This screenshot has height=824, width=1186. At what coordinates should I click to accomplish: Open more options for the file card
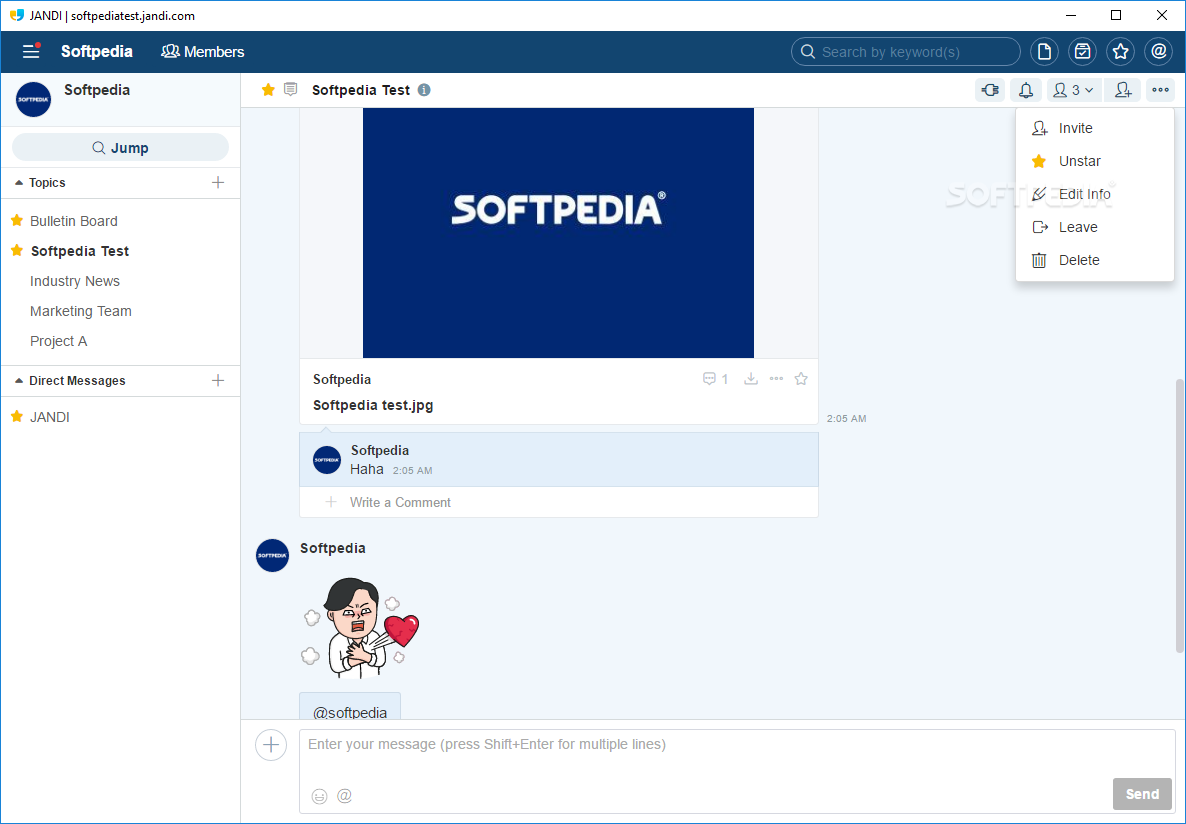776,378
